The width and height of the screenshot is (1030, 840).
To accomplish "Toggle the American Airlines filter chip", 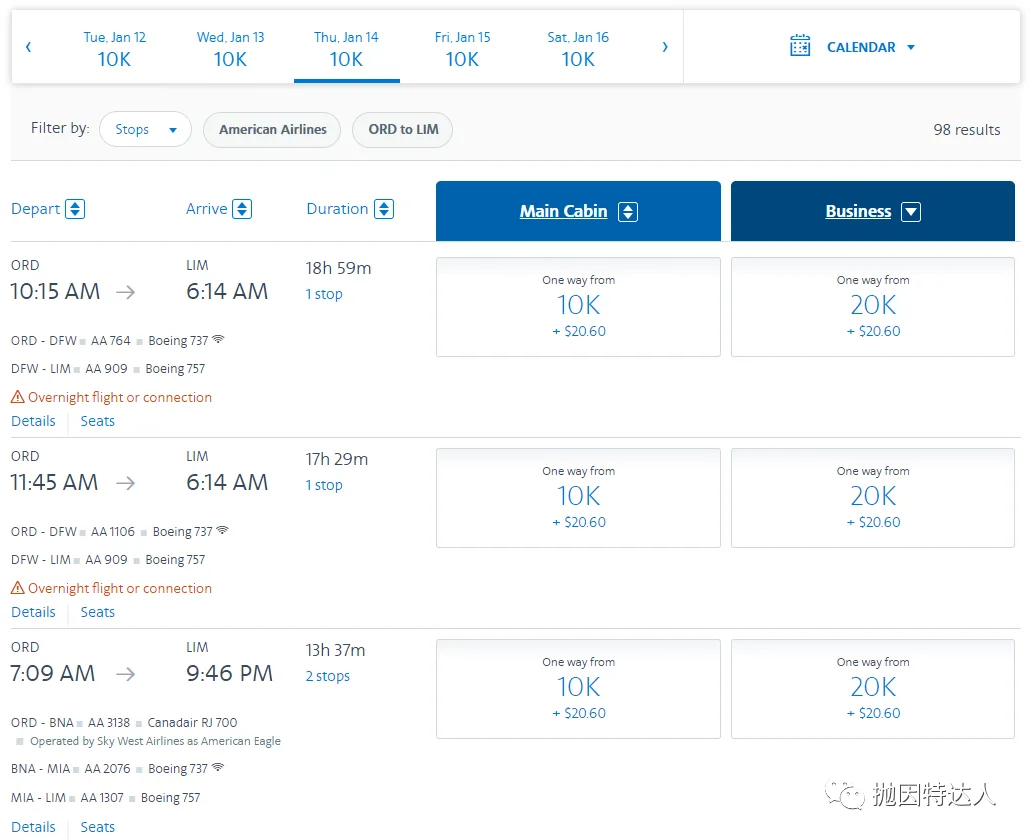I will [272, 130].
